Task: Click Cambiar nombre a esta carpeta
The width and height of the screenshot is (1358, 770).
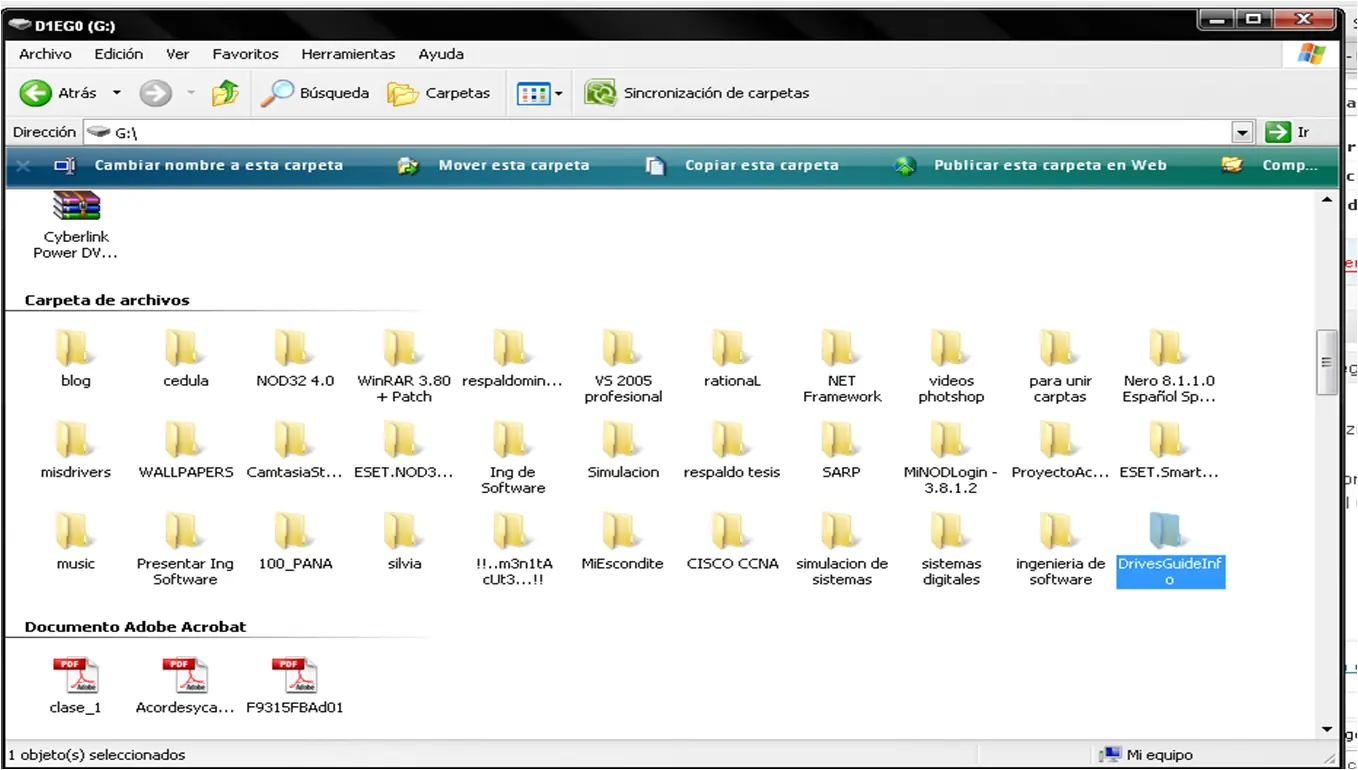Action: 199,165
